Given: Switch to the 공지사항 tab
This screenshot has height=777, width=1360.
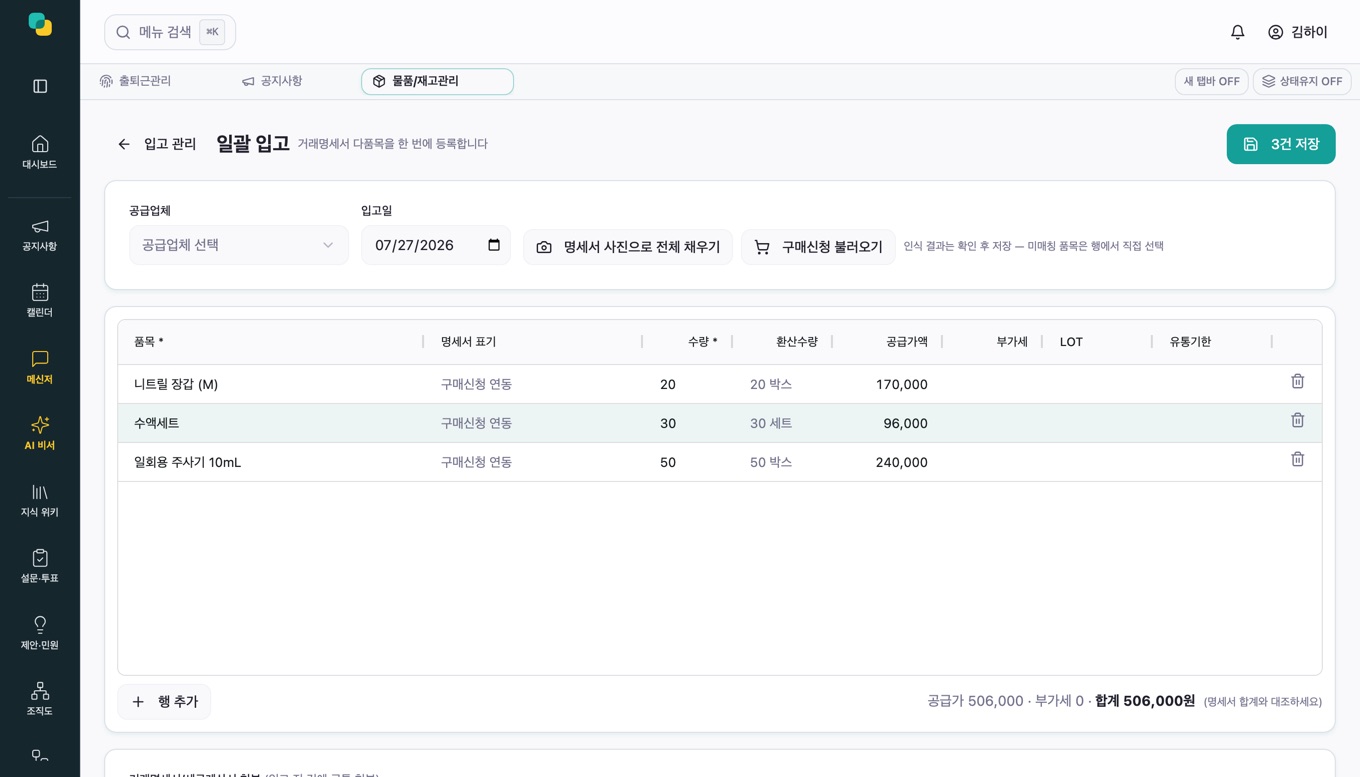Looking at the screenshot, I should tap(272, 81).
